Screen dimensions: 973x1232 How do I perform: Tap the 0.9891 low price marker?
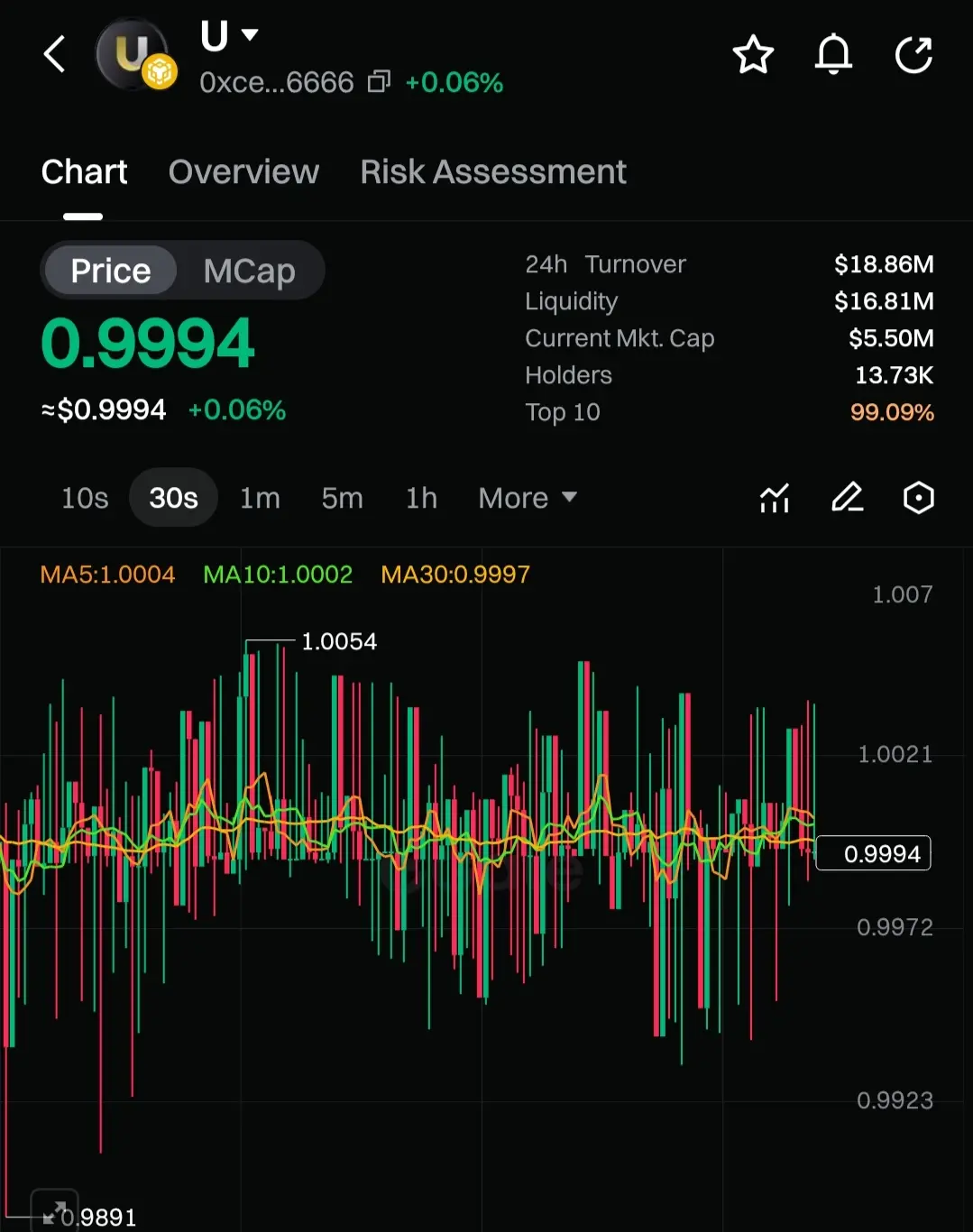point(99,1218)
